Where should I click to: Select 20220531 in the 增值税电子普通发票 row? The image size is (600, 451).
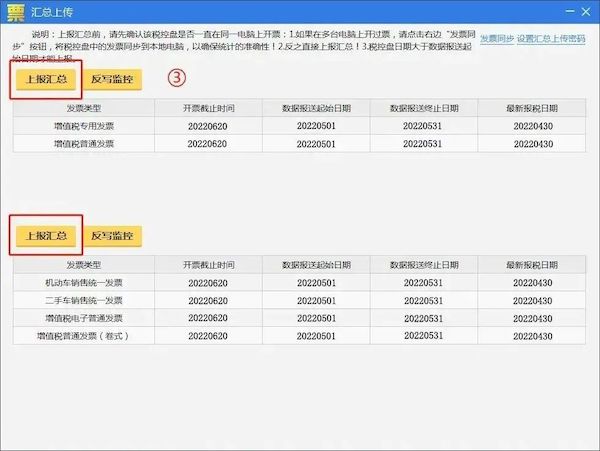424,318
